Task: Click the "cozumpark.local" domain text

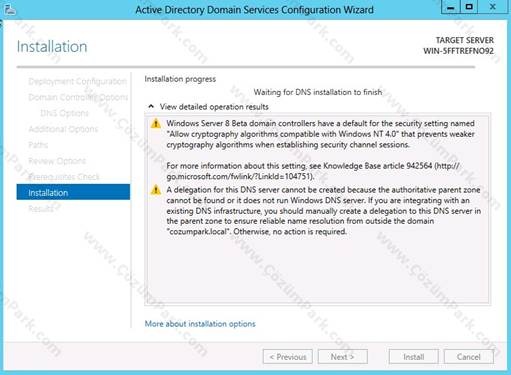Action: (198, 232)
